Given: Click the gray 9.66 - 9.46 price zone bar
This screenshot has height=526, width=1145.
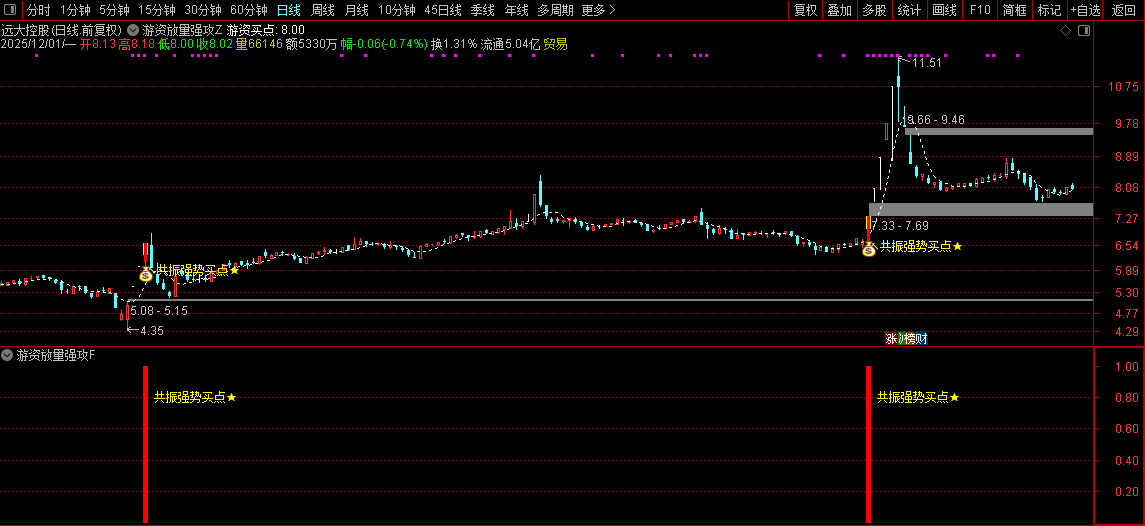Looking at the screenshot, I should pyautogui.click(x=1000, y=131).
